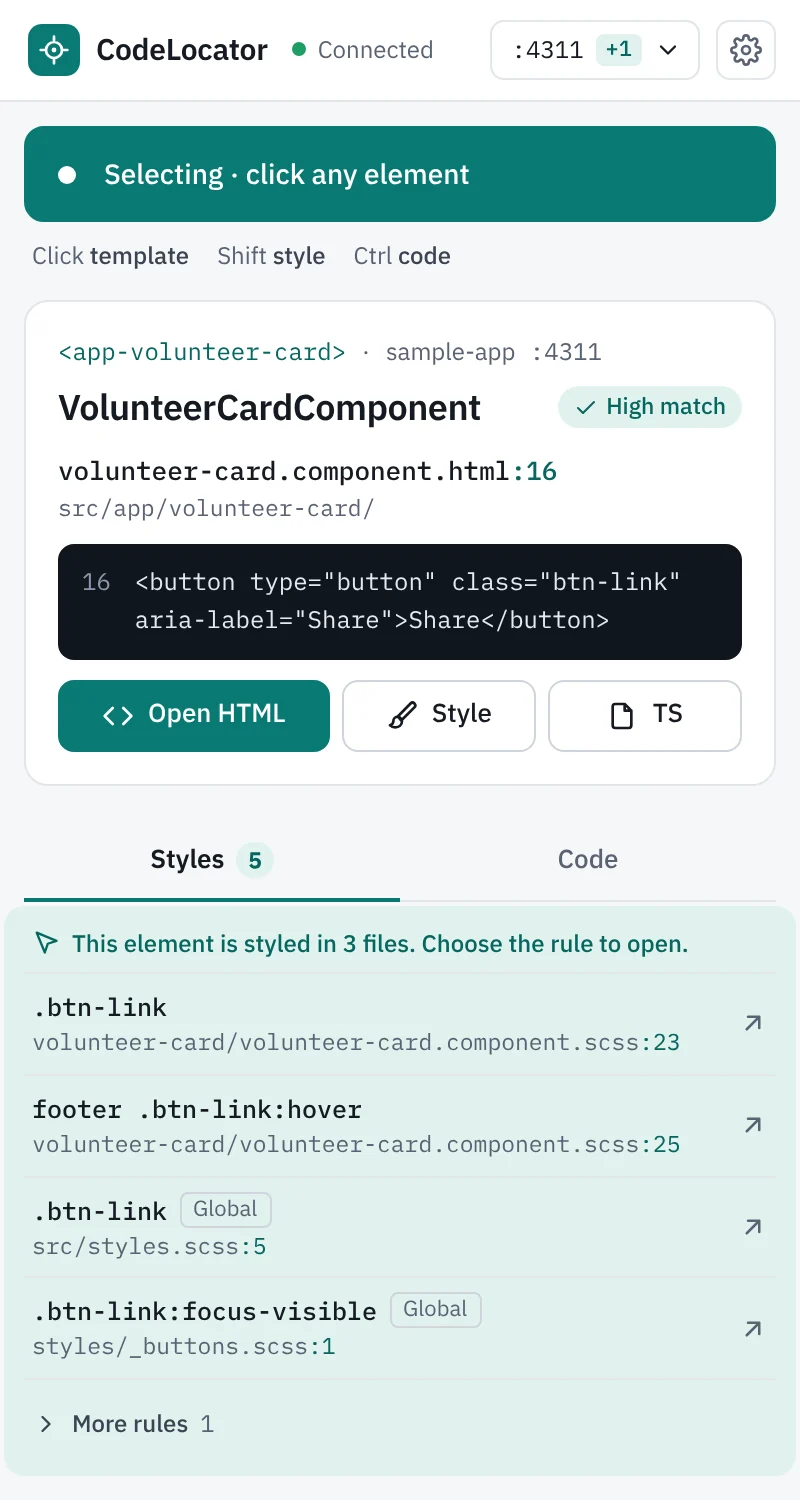Click the High match badge
The height and width of the screenshot is (1500, 800).
point(650,407)
